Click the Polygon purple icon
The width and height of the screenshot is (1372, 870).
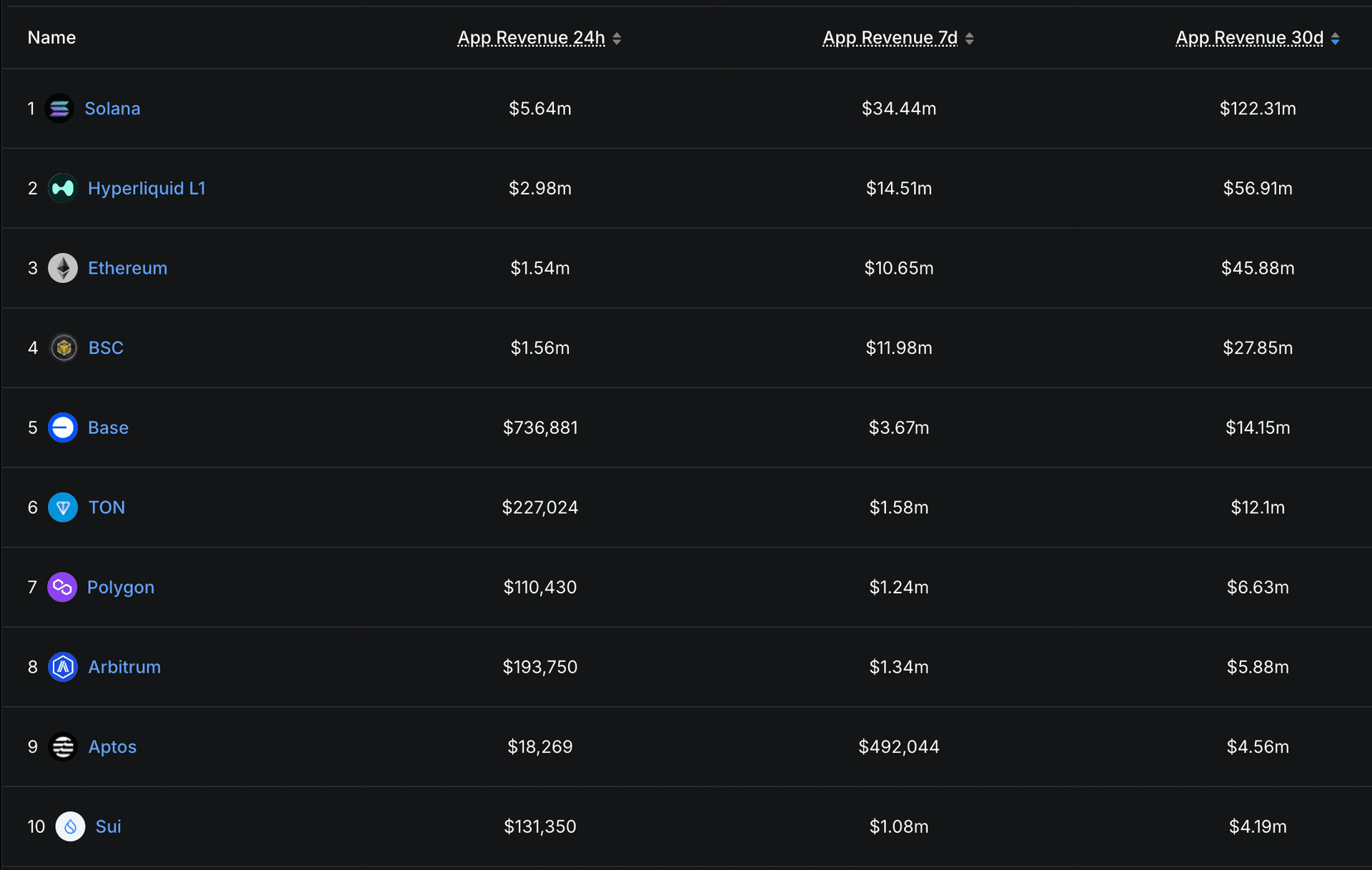tap(62, 587)
